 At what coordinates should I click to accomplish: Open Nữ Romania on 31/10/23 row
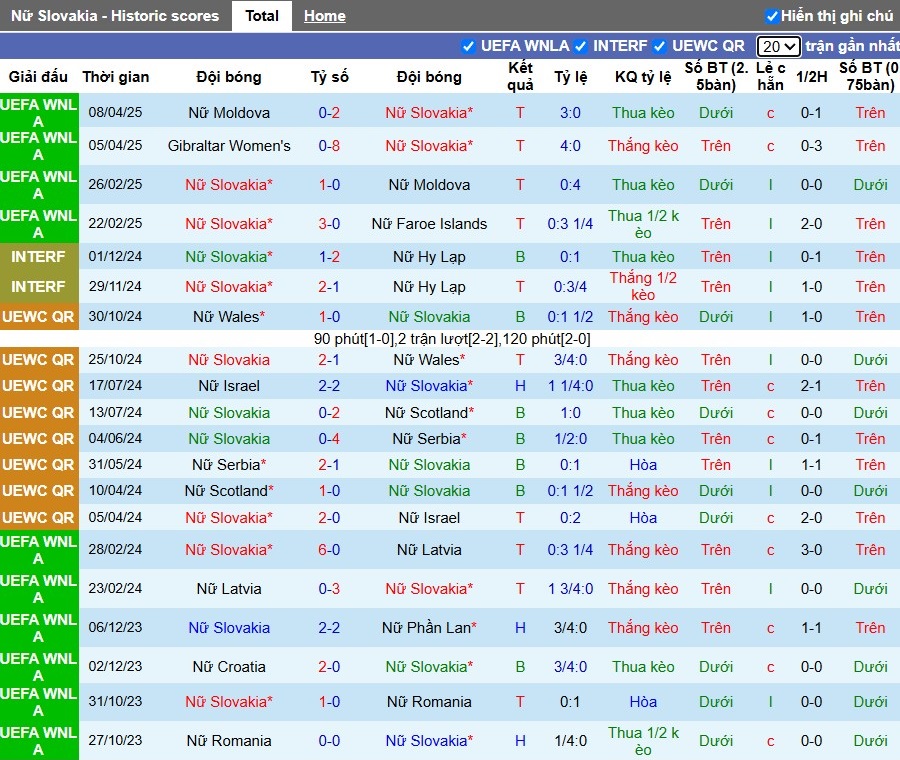coord(429,702)
